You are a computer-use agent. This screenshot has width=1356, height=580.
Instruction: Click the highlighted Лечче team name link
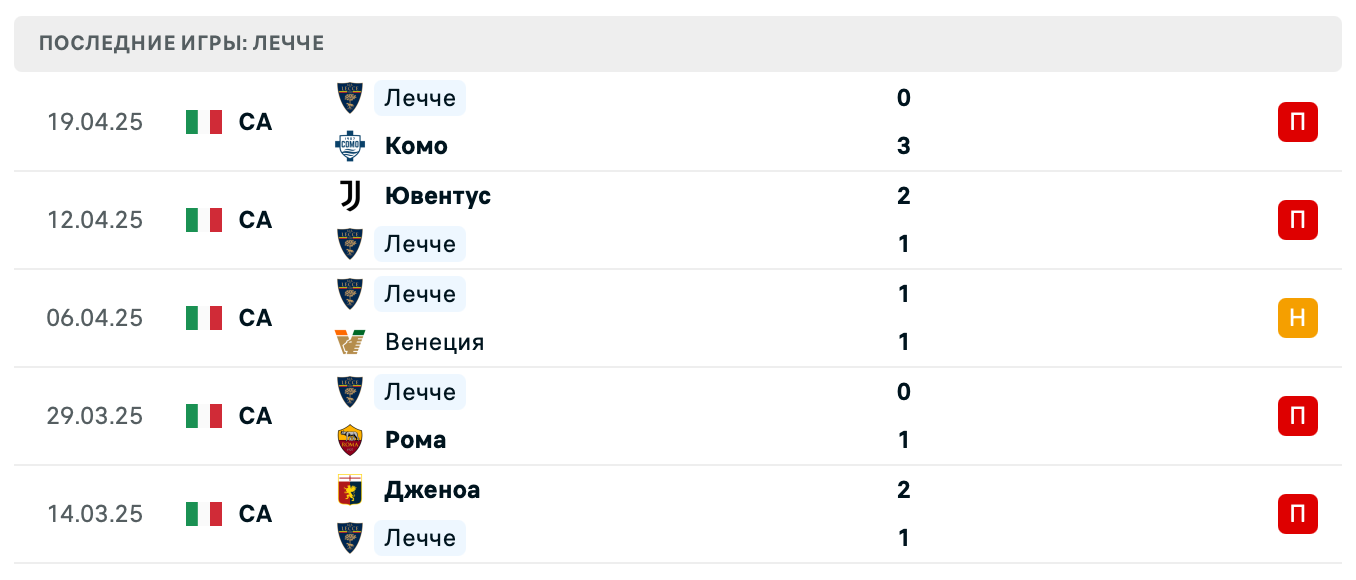pyautogui.click(x=419, y=98)
